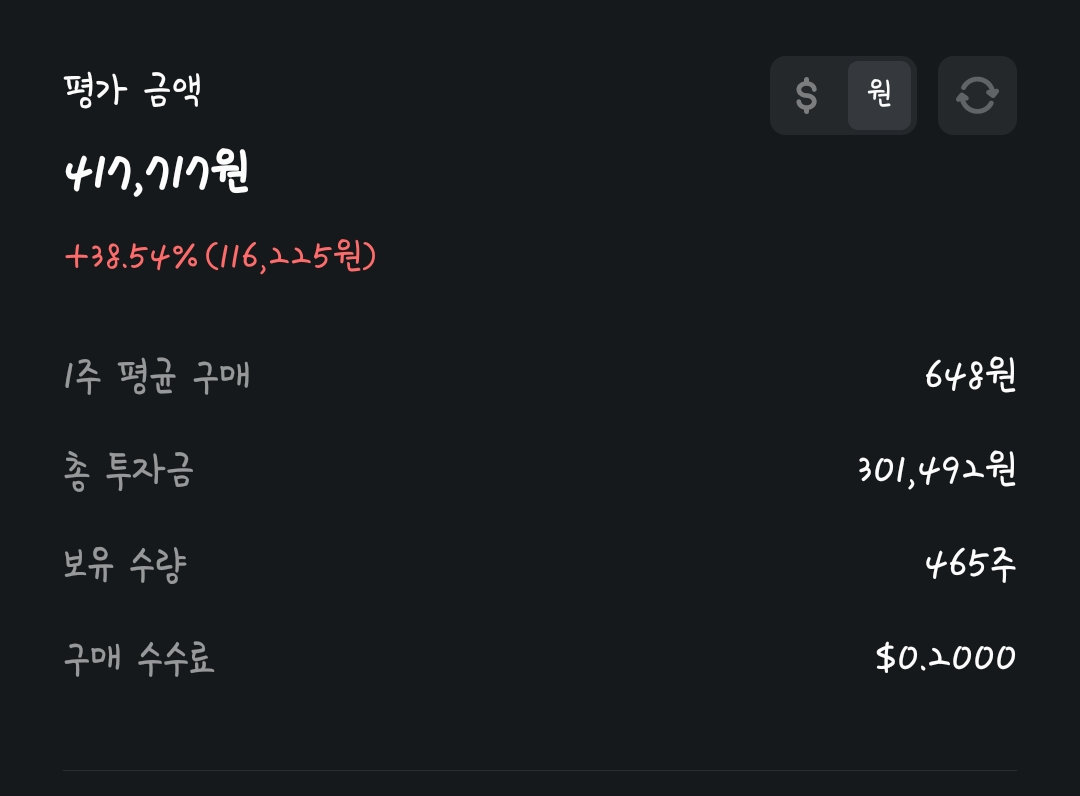Click the 465주 holdings quantity value

click(x=970, y=566)
